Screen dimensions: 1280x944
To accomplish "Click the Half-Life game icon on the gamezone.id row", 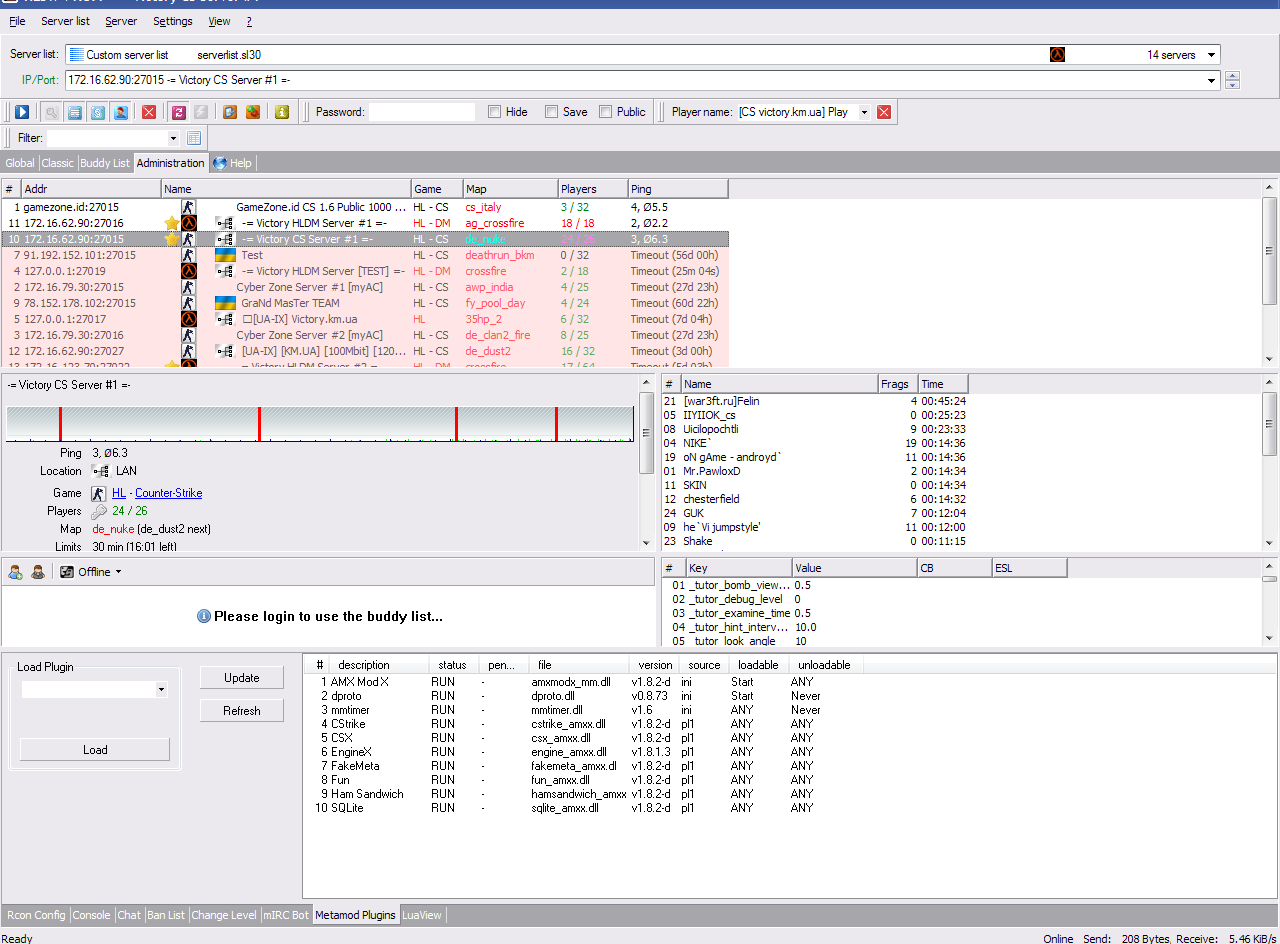I will (188, 207).
